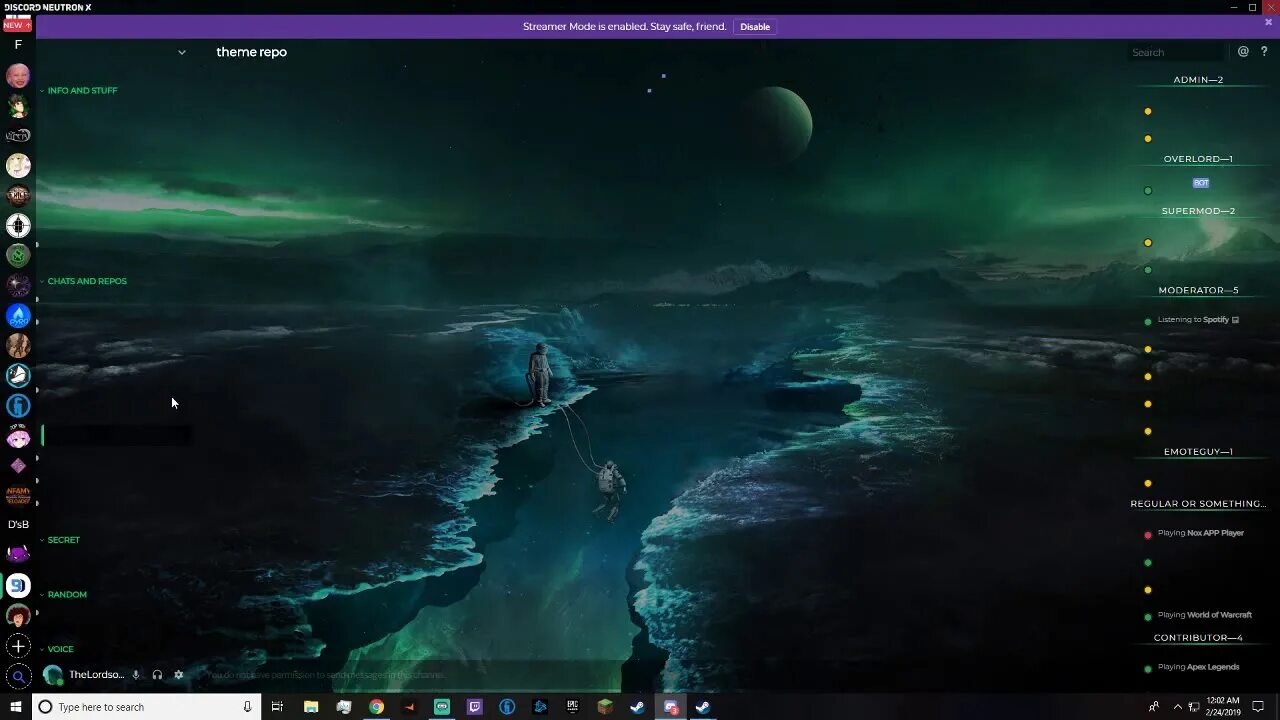This screenshot has height=720, width=1280.
Task: Click the Windows Start button
Action: [16, 707]
